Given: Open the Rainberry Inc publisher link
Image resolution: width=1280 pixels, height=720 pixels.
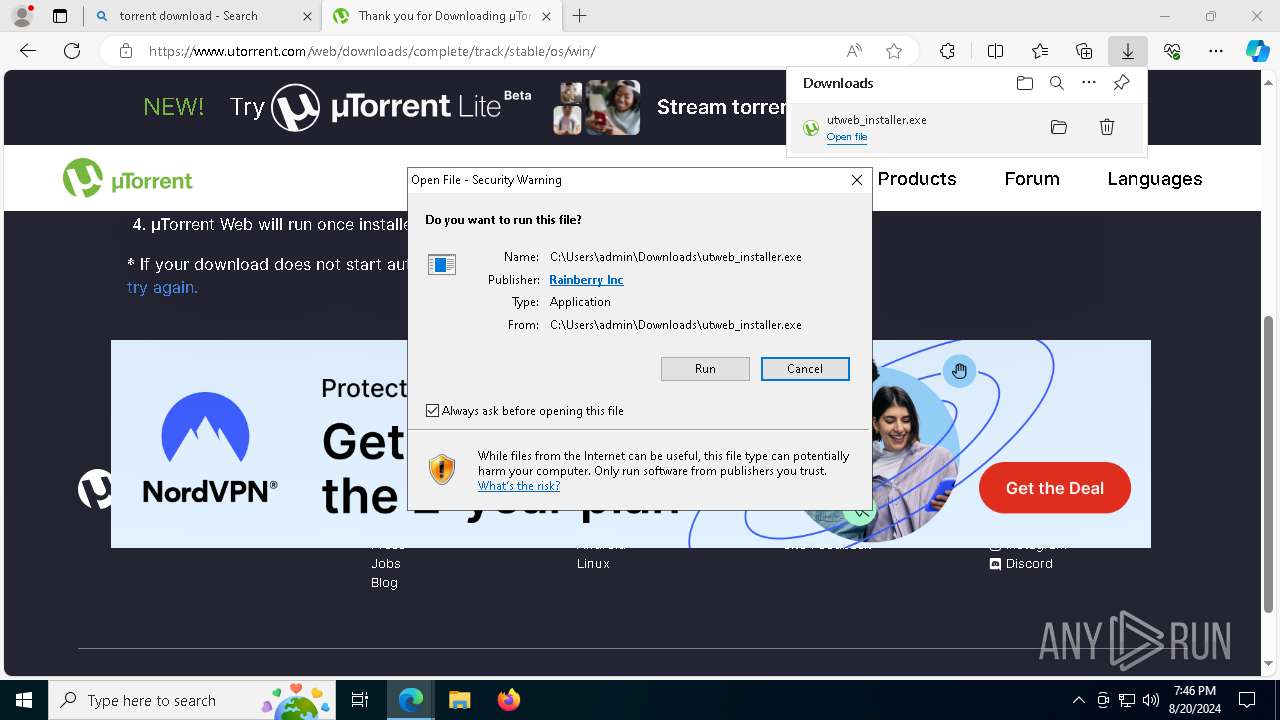Looking at the screenshot, I should click(x=586, y=280).
